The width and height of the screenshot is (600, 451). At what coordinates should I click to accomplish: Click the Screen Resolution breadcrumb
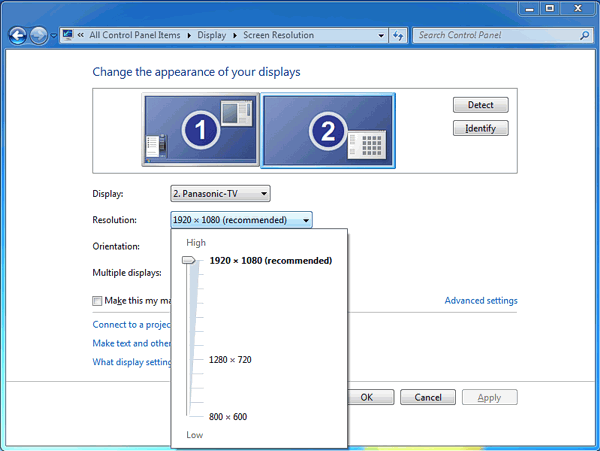[x=279, y=35]
